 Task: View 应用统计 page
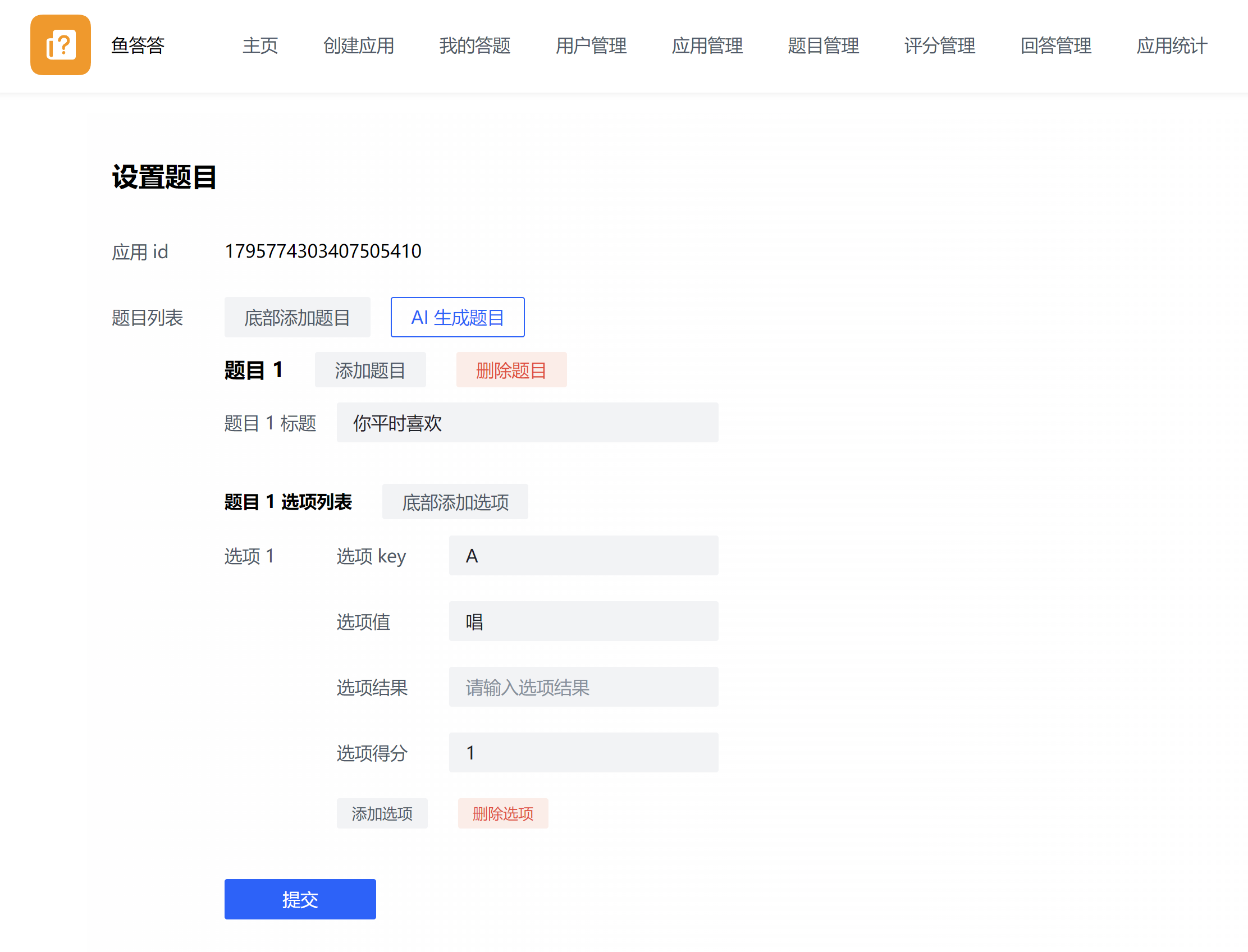(x=1172, y=45)
